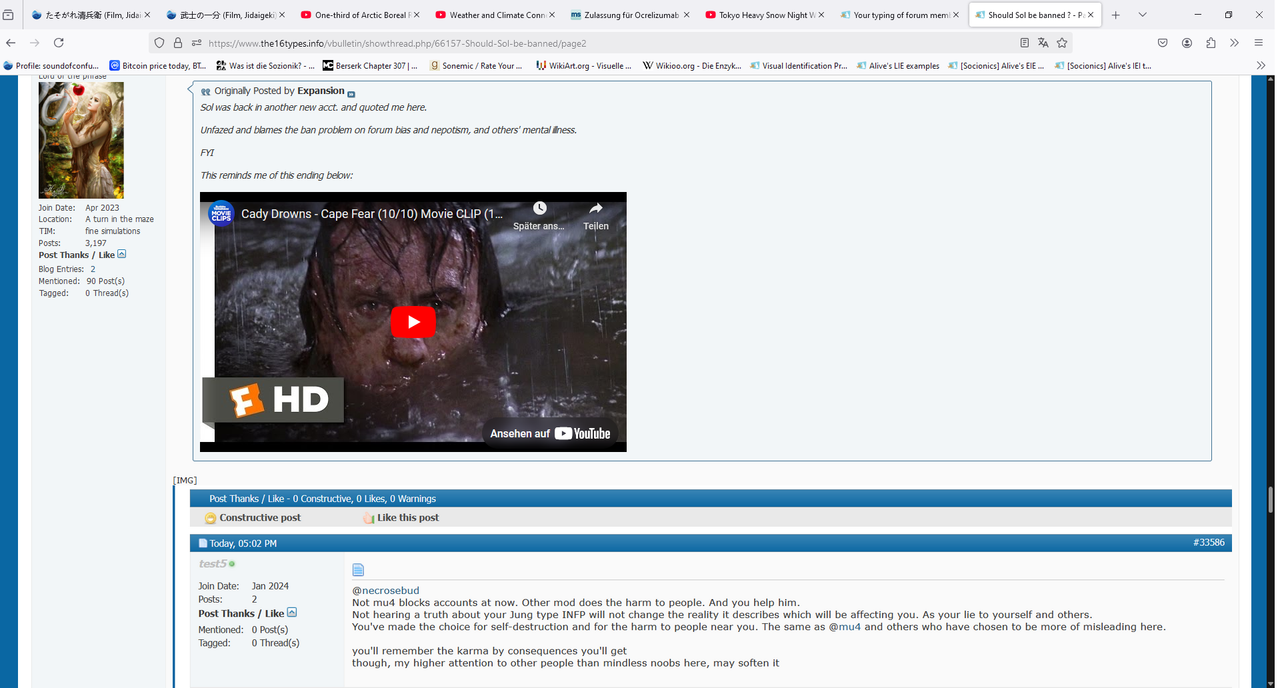Open the list all tabs dropdown
This screenshot has width=1280, height=688.
[1142, 15]
